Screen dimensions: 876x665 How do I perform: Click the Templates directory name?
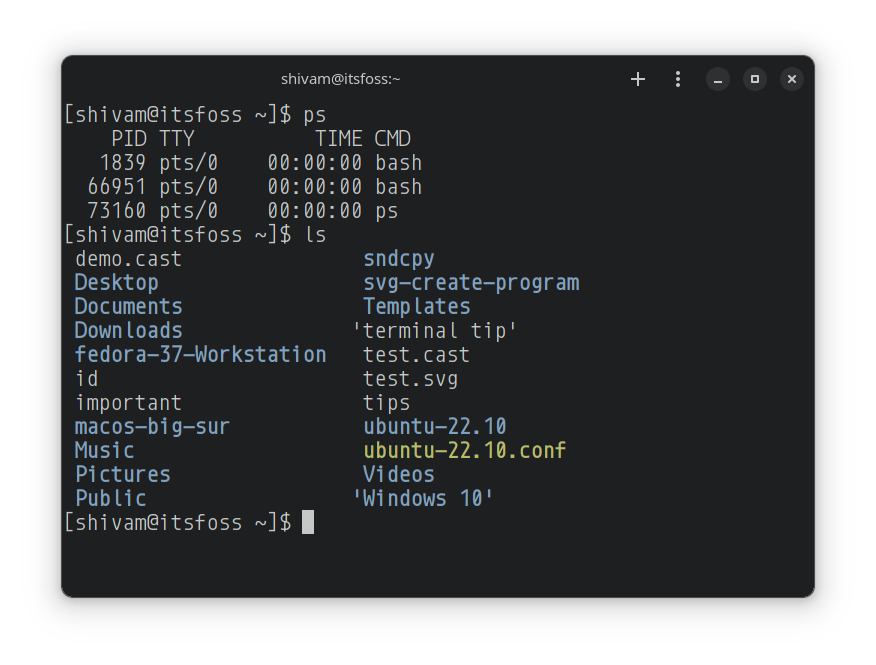coord(416,307)
